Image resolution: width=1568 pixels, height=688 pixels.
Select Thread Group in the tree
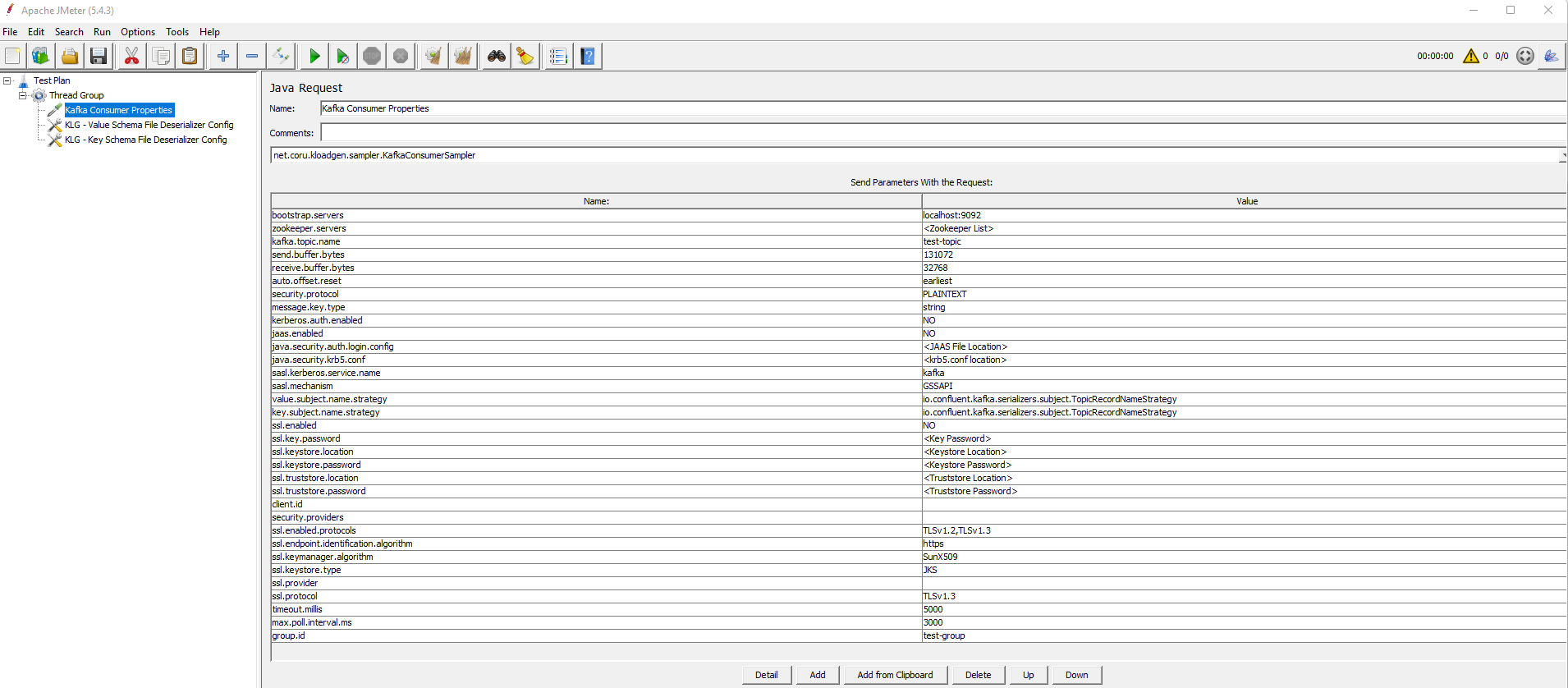point(76,95)
